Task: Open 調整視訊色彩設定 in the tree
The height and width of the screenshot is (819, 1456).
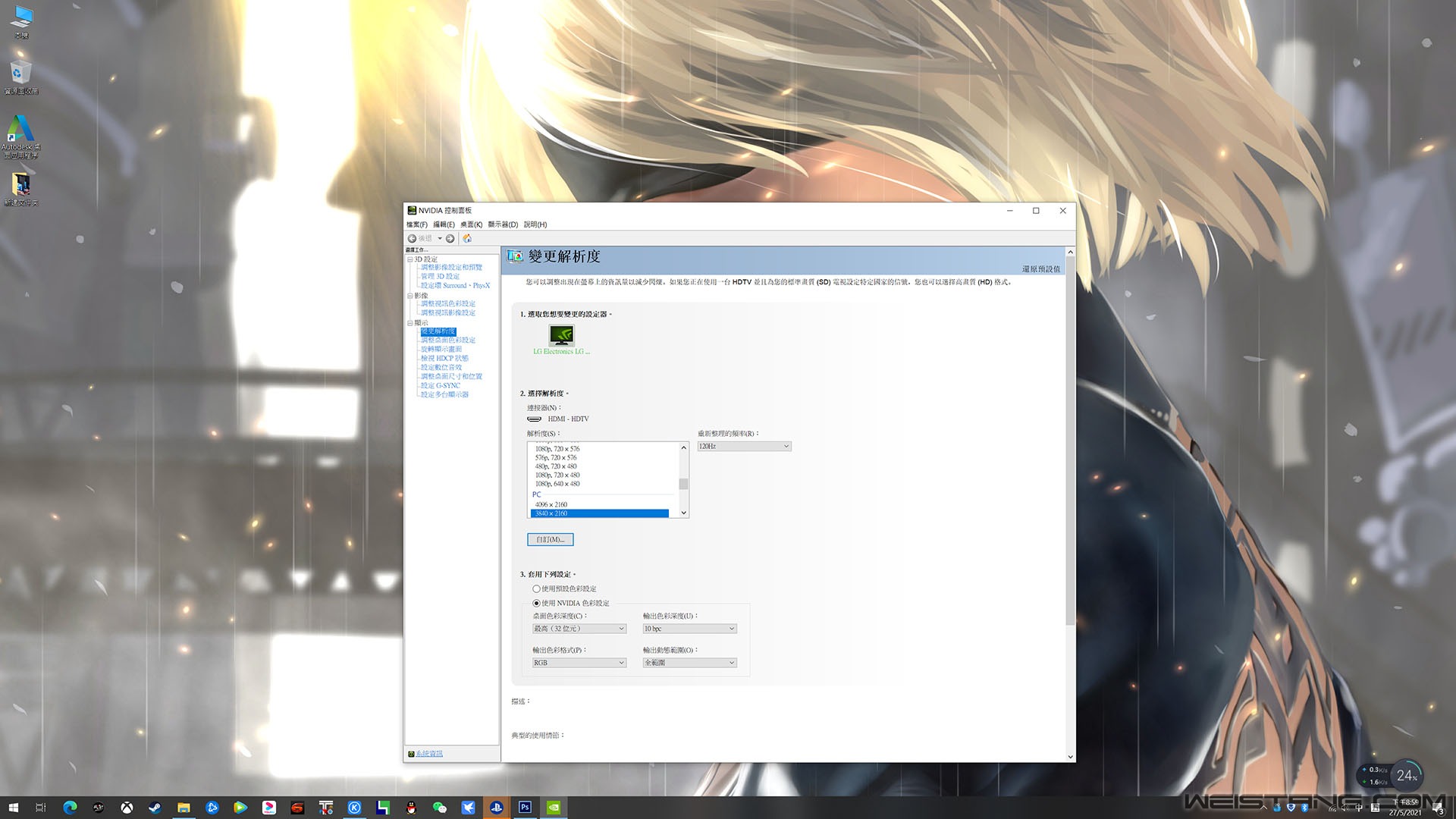Action: pyautogui.click(x=448, y=304)
